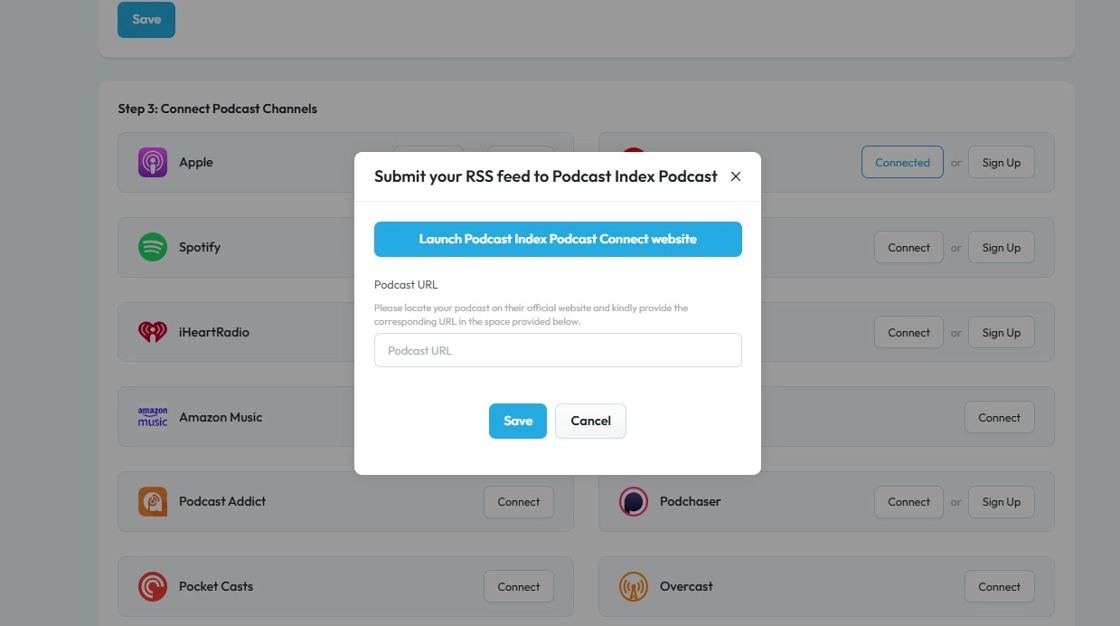
Task: Launch Podcast Index Podcast Connect website
Action: 558,240
